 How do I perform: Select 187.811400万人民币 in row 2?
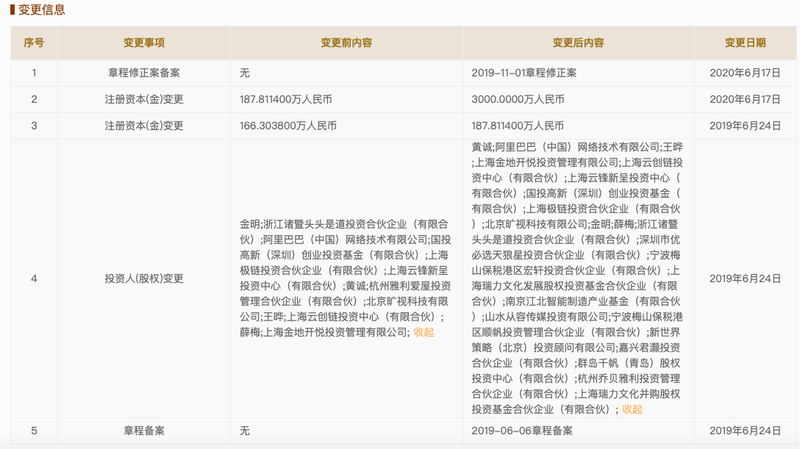point(286,99)
